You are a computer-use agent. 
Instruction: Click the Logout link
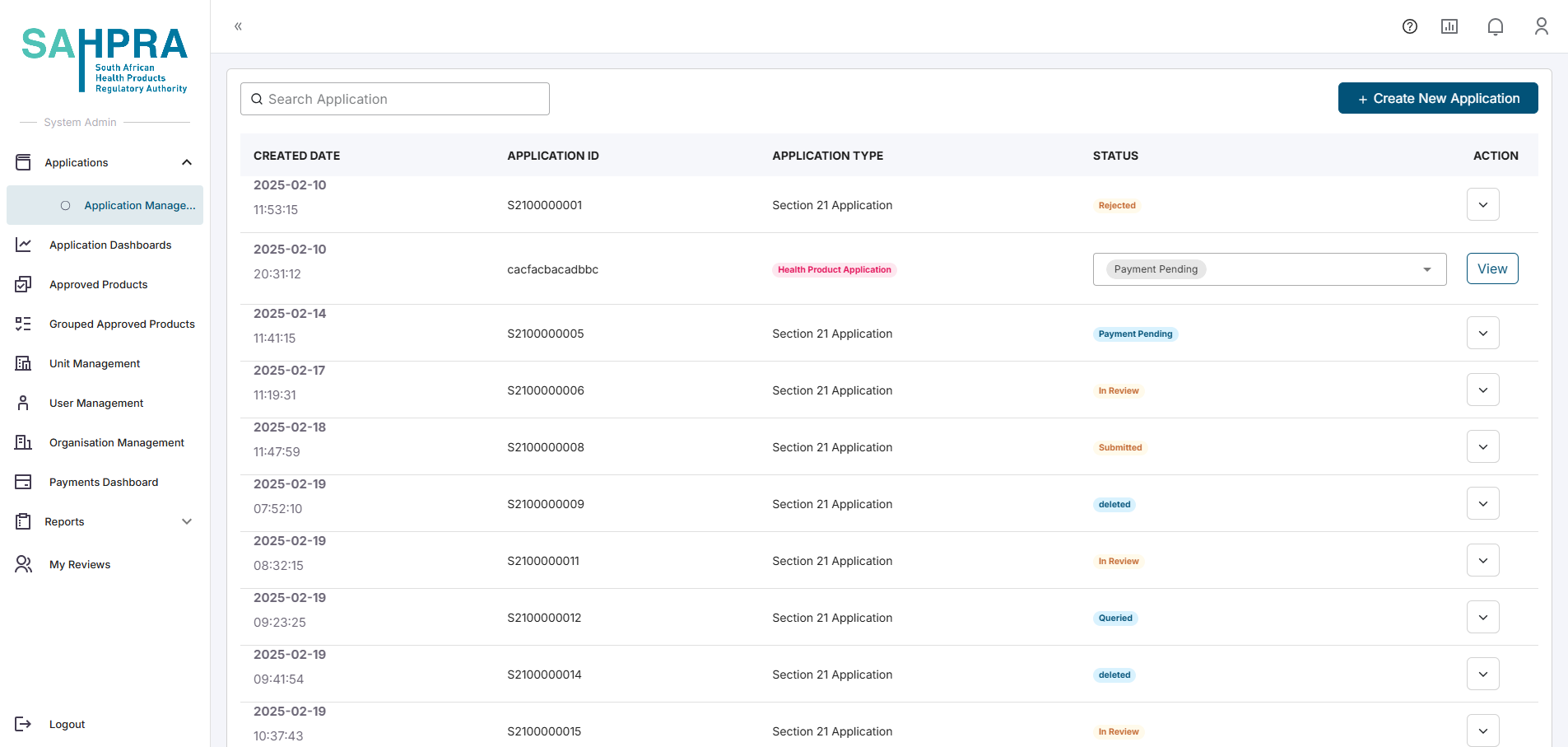67,725
